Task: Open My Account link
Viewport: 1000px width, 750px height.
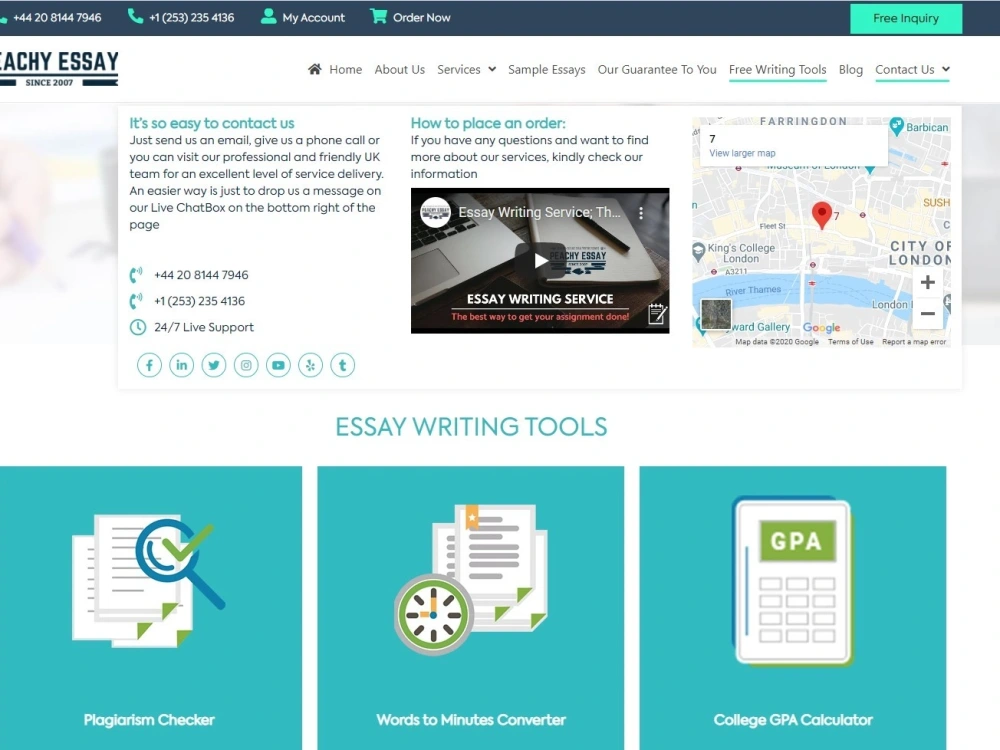Action: tap(314, 18)
